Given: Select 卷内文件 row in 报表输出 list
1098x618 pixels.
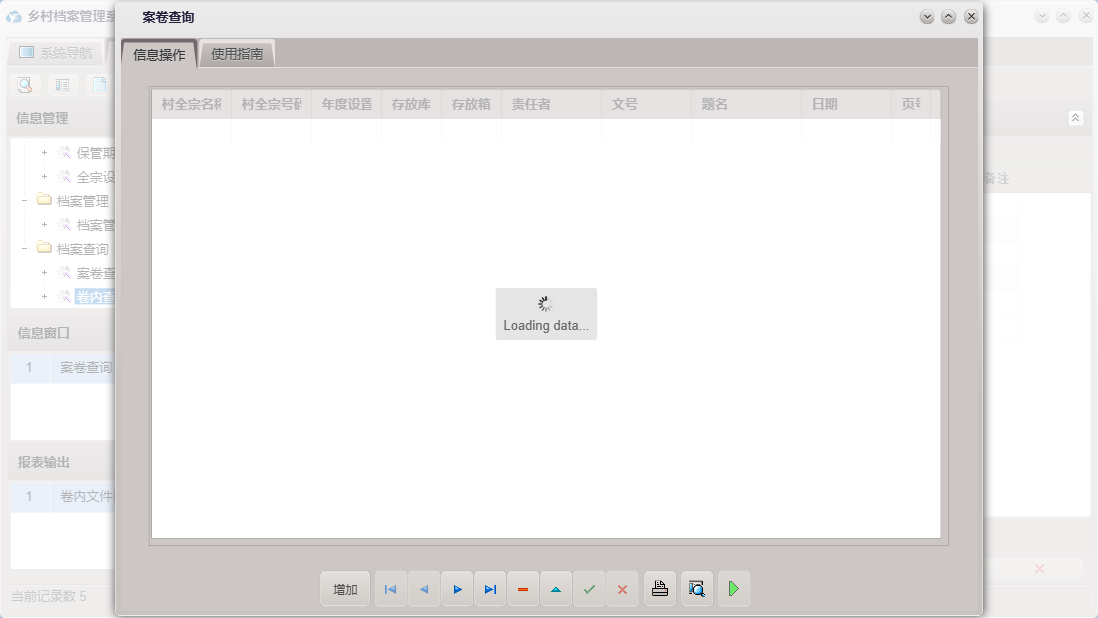Looking at the screenshot, I should click(x=62, y=496).
